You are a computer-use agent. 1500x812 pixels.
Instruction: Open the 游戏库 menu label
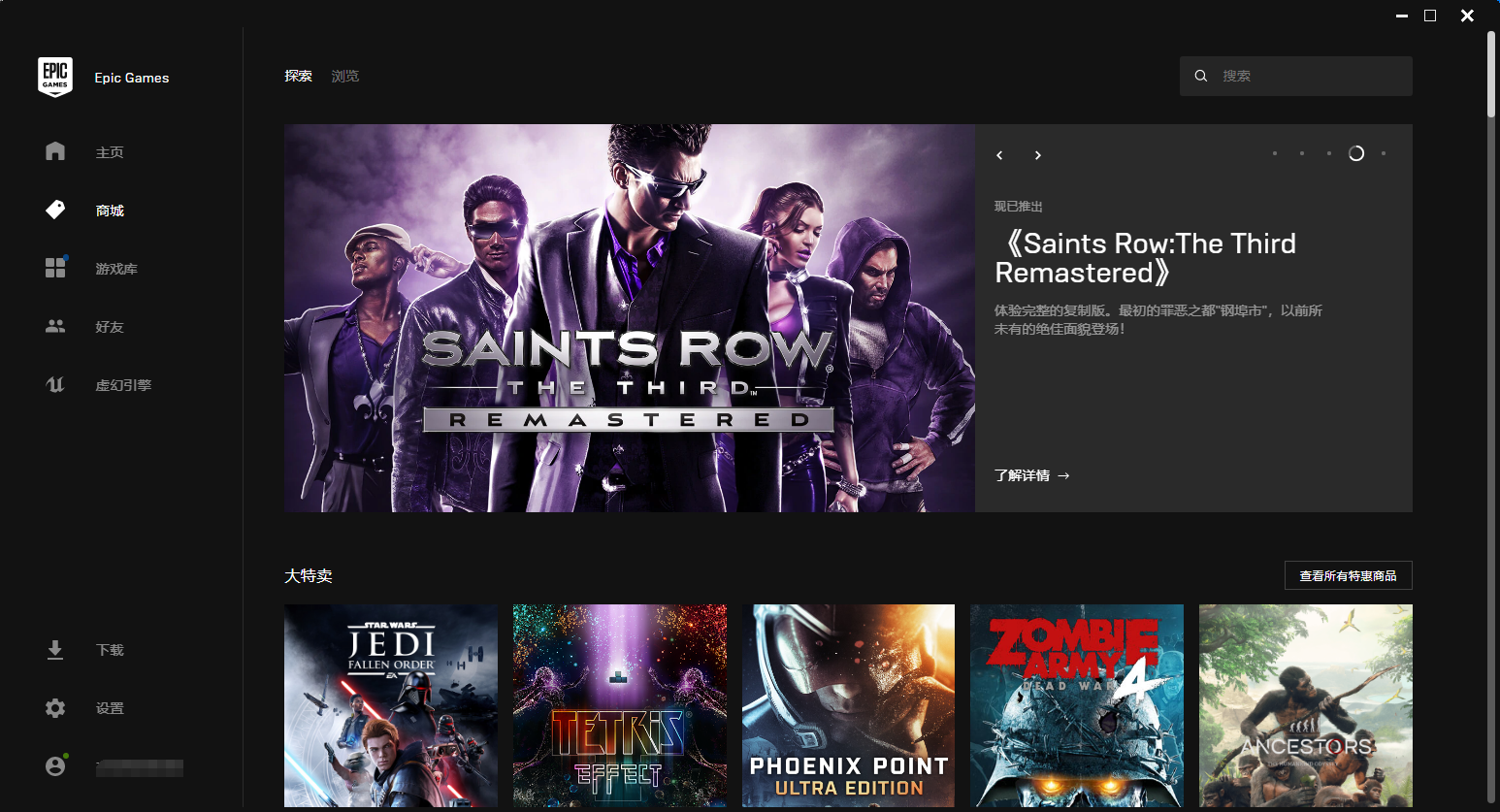116,269
